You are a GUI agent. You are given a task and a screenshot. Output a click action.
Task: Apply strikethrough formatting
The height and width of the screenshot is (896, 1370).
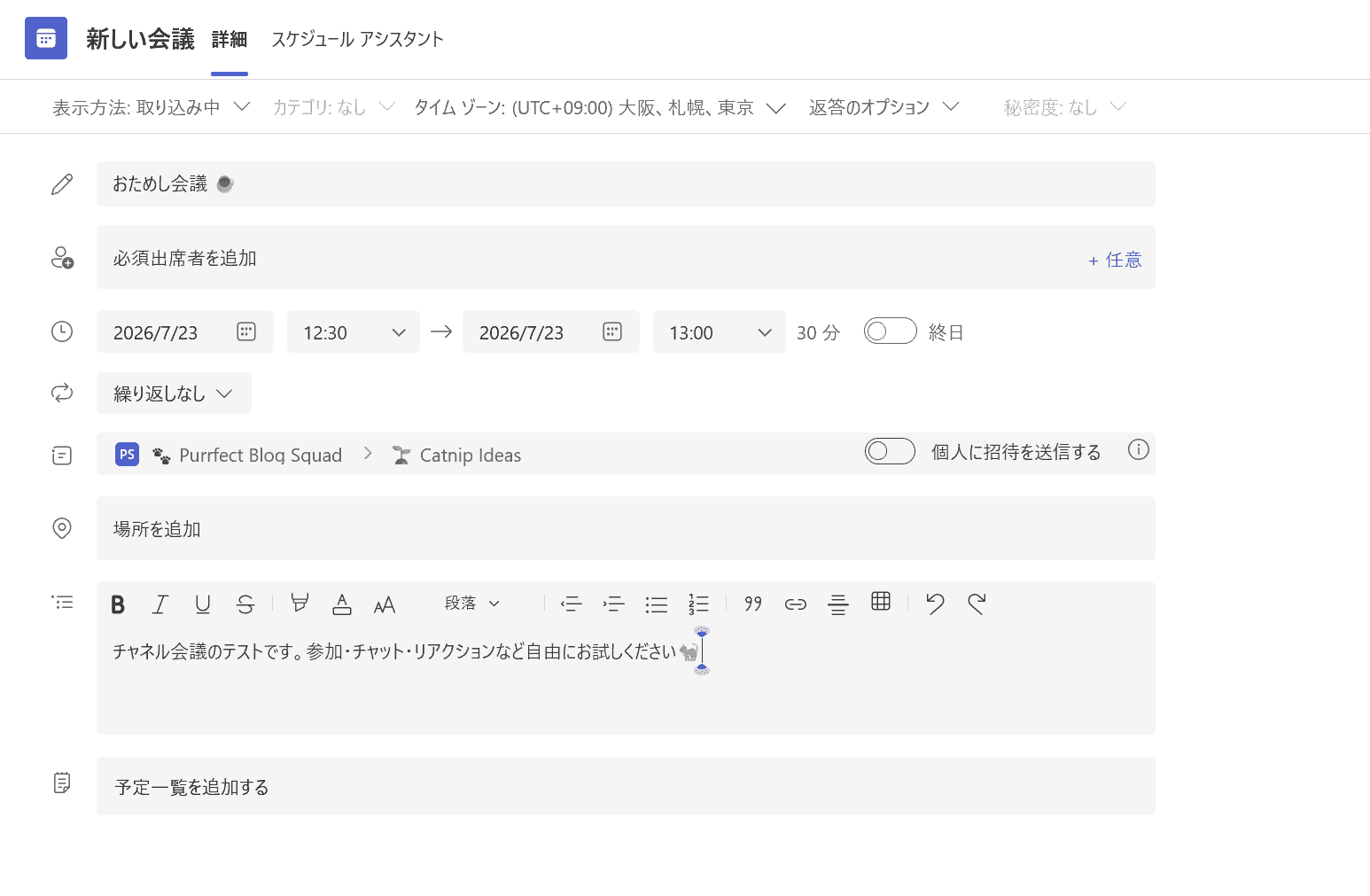(245, 604)
